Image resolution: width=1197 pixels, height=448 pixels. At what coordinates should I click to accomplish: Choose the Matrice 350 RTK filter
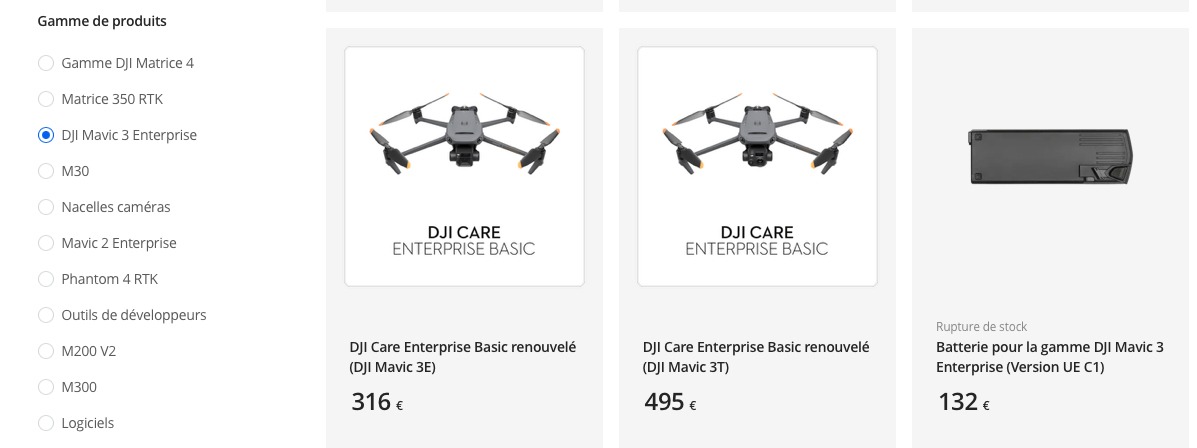click(x=46, y=99)
